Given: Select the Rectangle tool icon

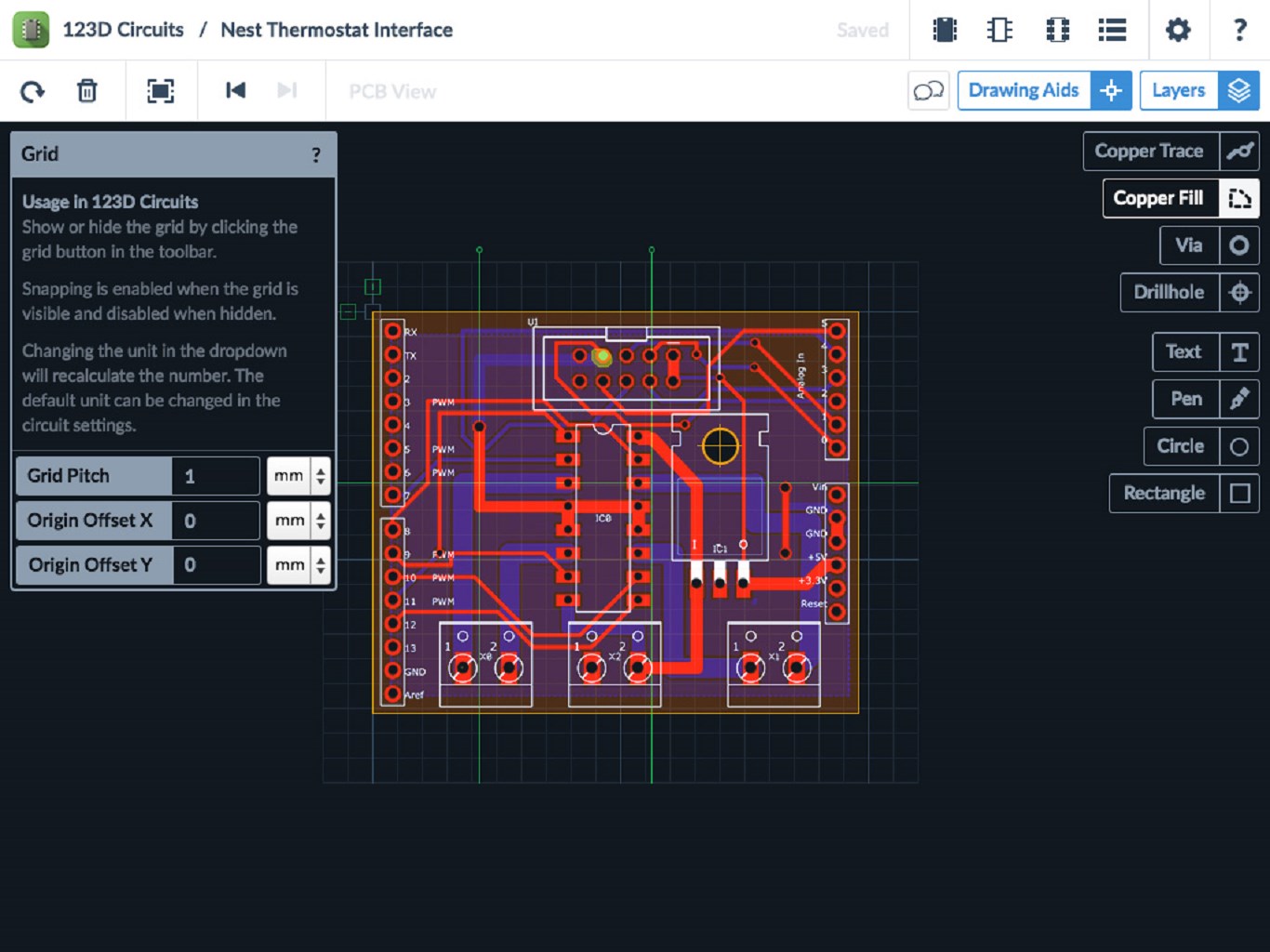Looking at the screenshot, I should pyautogui.click(x=1239, y=494).
